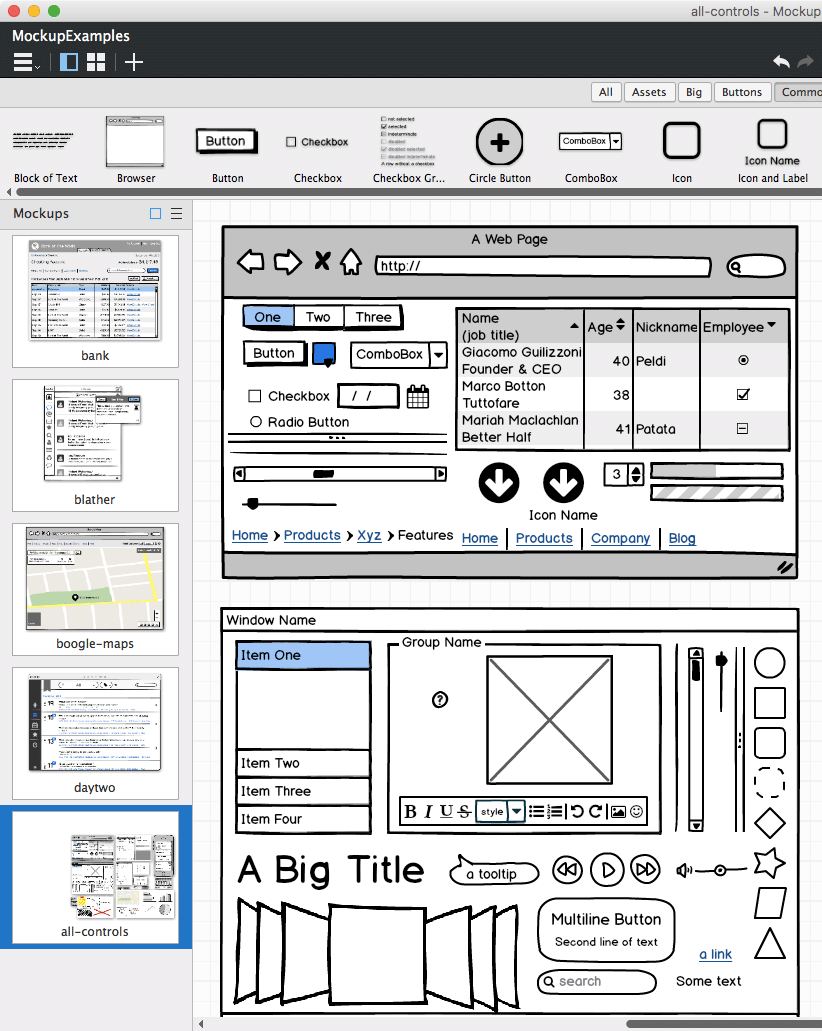822x1031 pixels.
Task: Open the main hamburger menu
Action: coord(26,62)
